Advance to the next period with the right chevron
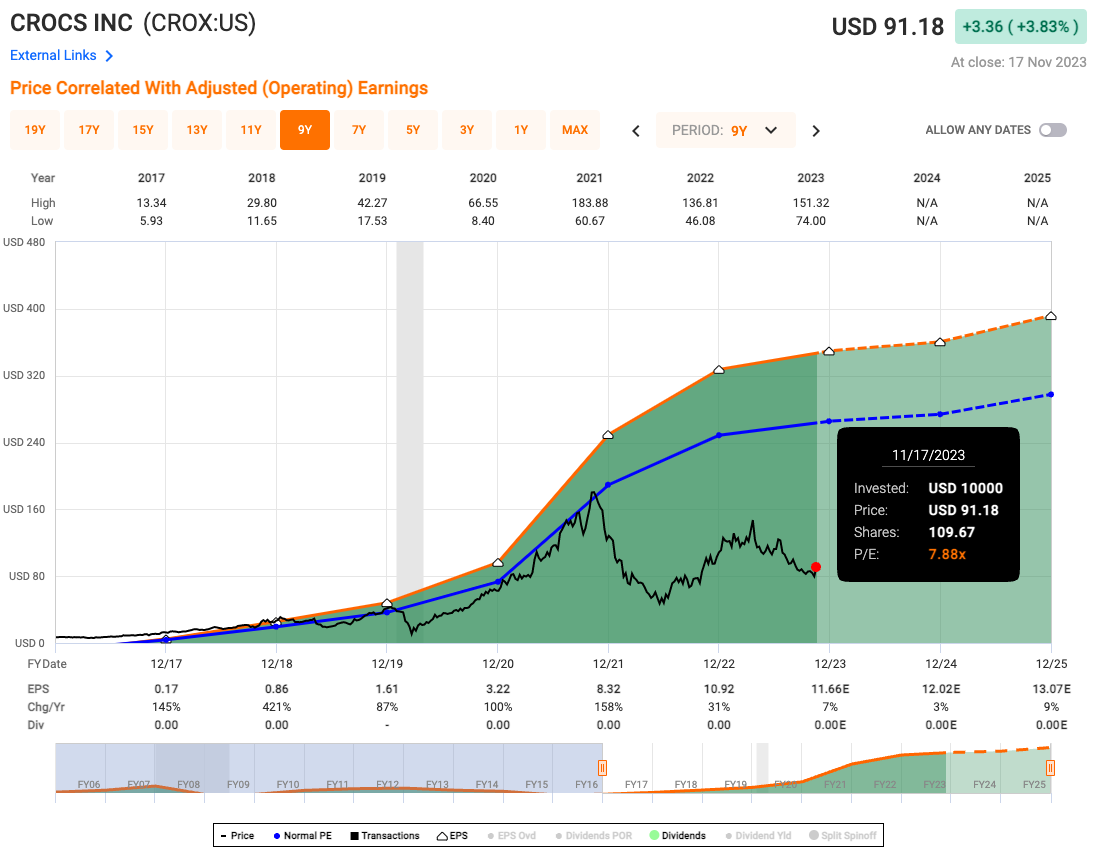Screen dimensions: 1093x854 coord(816,130)
